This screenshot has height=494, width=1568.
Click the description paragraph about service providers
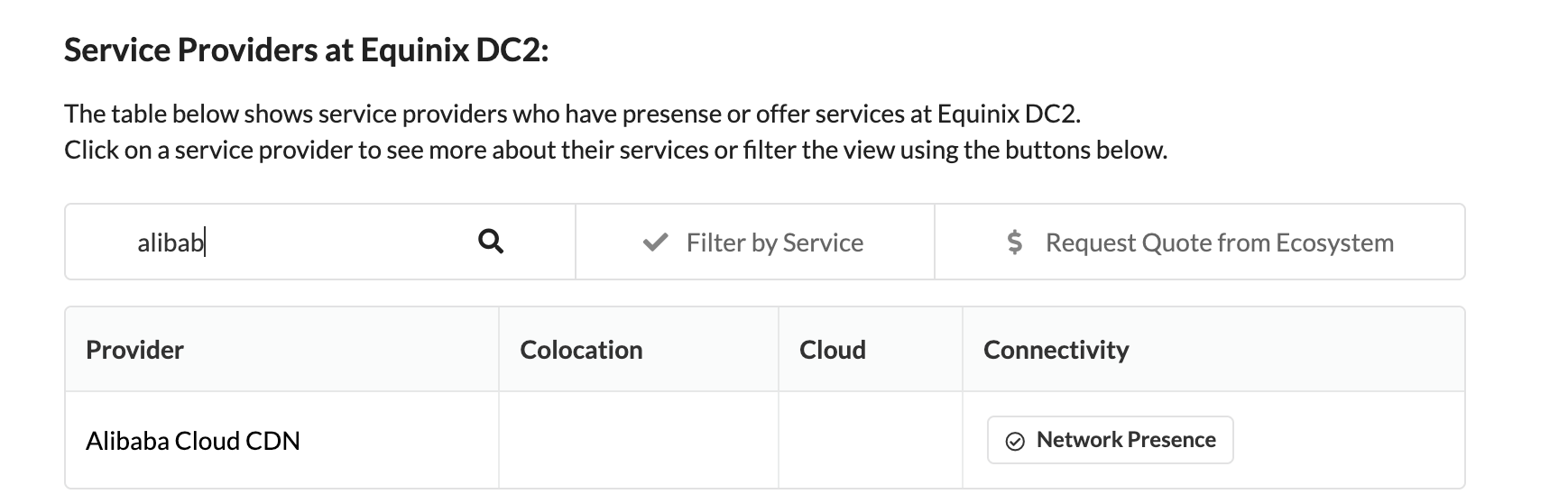pos(615,132)
